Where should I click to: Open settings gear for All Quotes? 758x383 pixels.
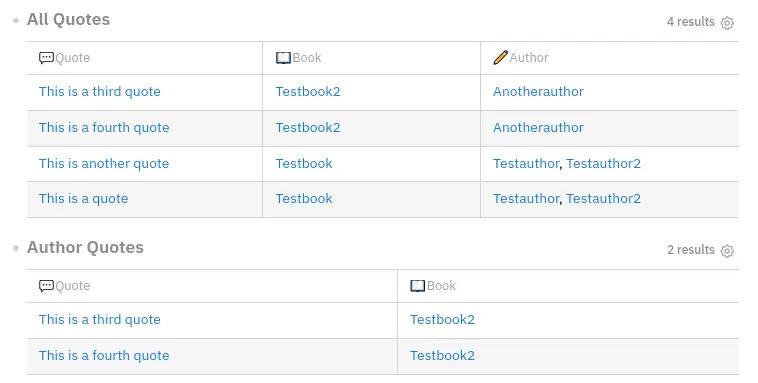click(727, 23)
